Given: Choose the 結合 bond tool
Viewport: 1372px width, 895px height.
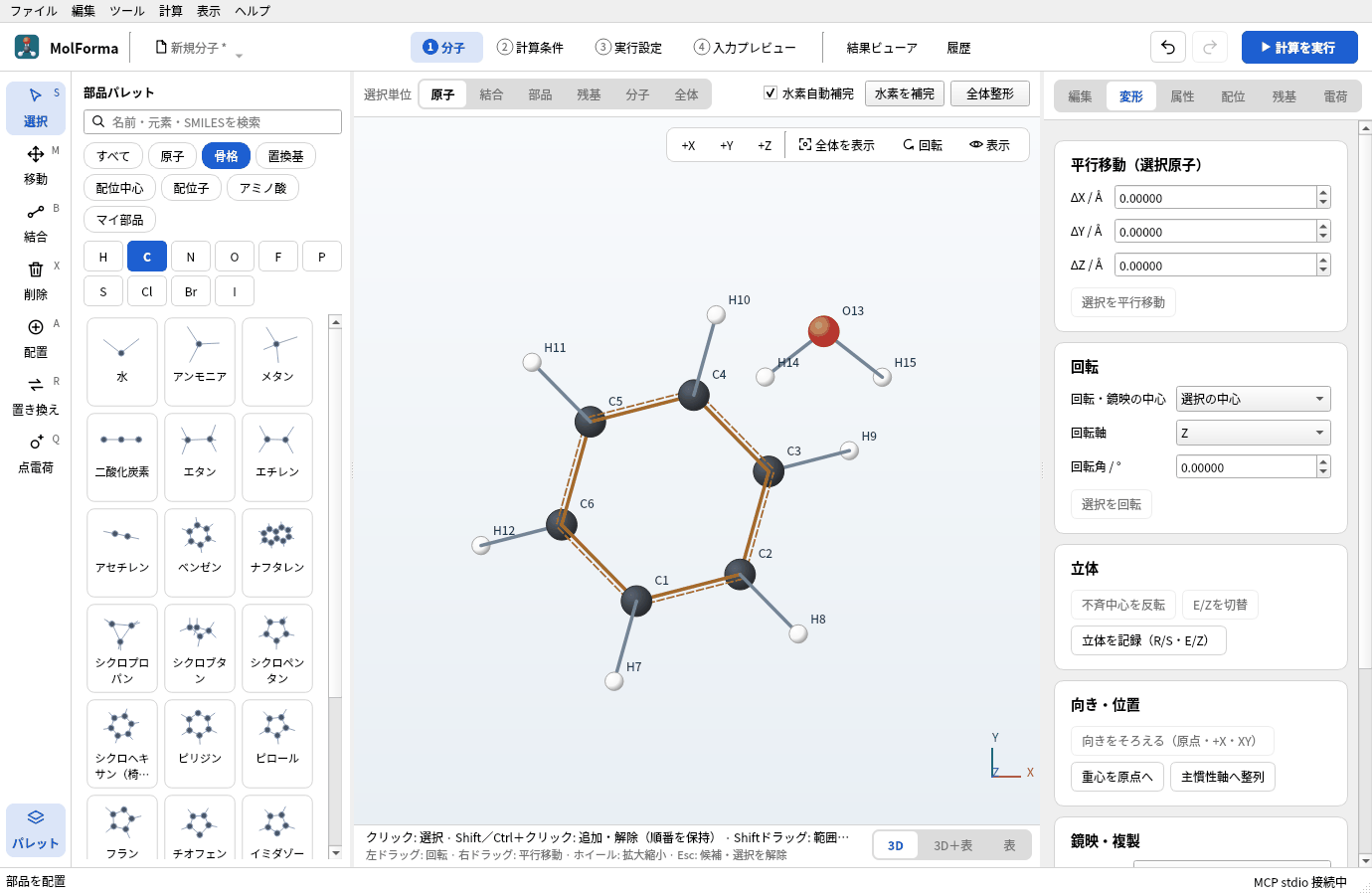Looking at the screenshot, I should (36, 223).
